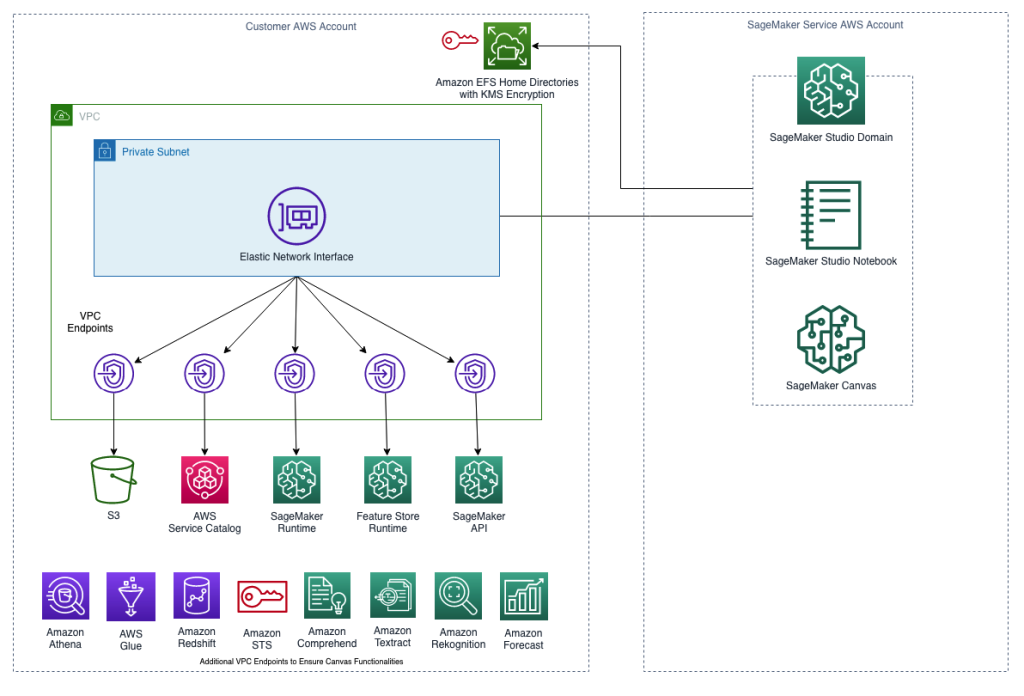Select the Amazon Redshift icon
This screenshot has height=696, width=1024.
196,595
